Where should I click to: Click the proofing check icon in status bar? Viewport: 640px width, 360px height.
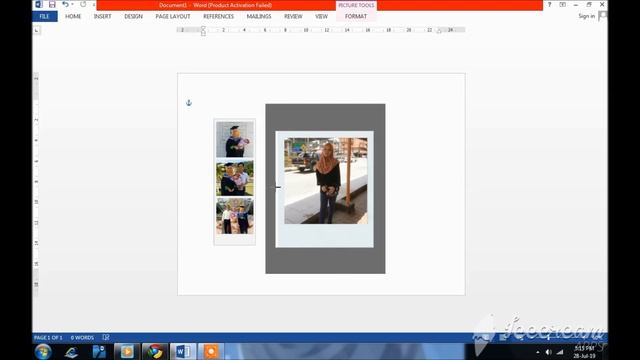(106, 337)
